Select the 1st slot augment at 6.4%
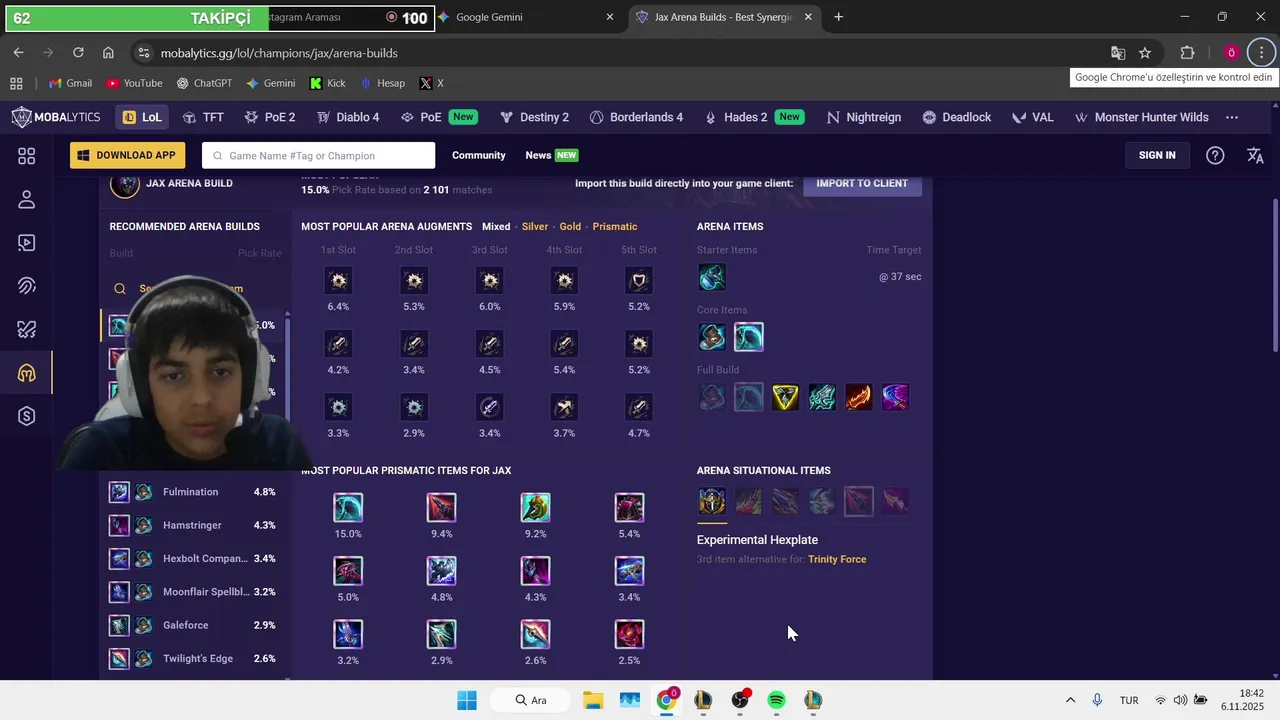Viewport: 1280px width, 720px height. pyautogui.click(x=338, y=281)
